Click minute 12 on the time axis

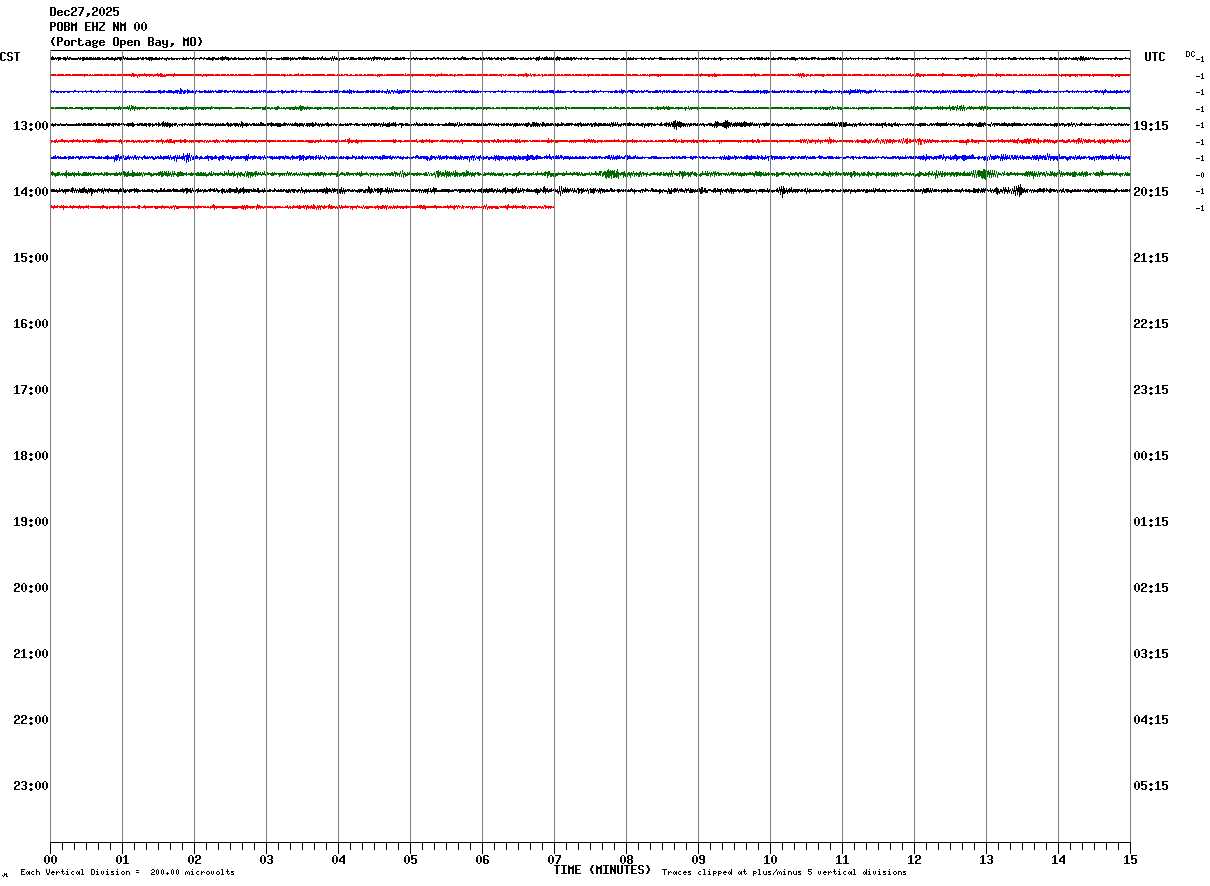point(914,859)
